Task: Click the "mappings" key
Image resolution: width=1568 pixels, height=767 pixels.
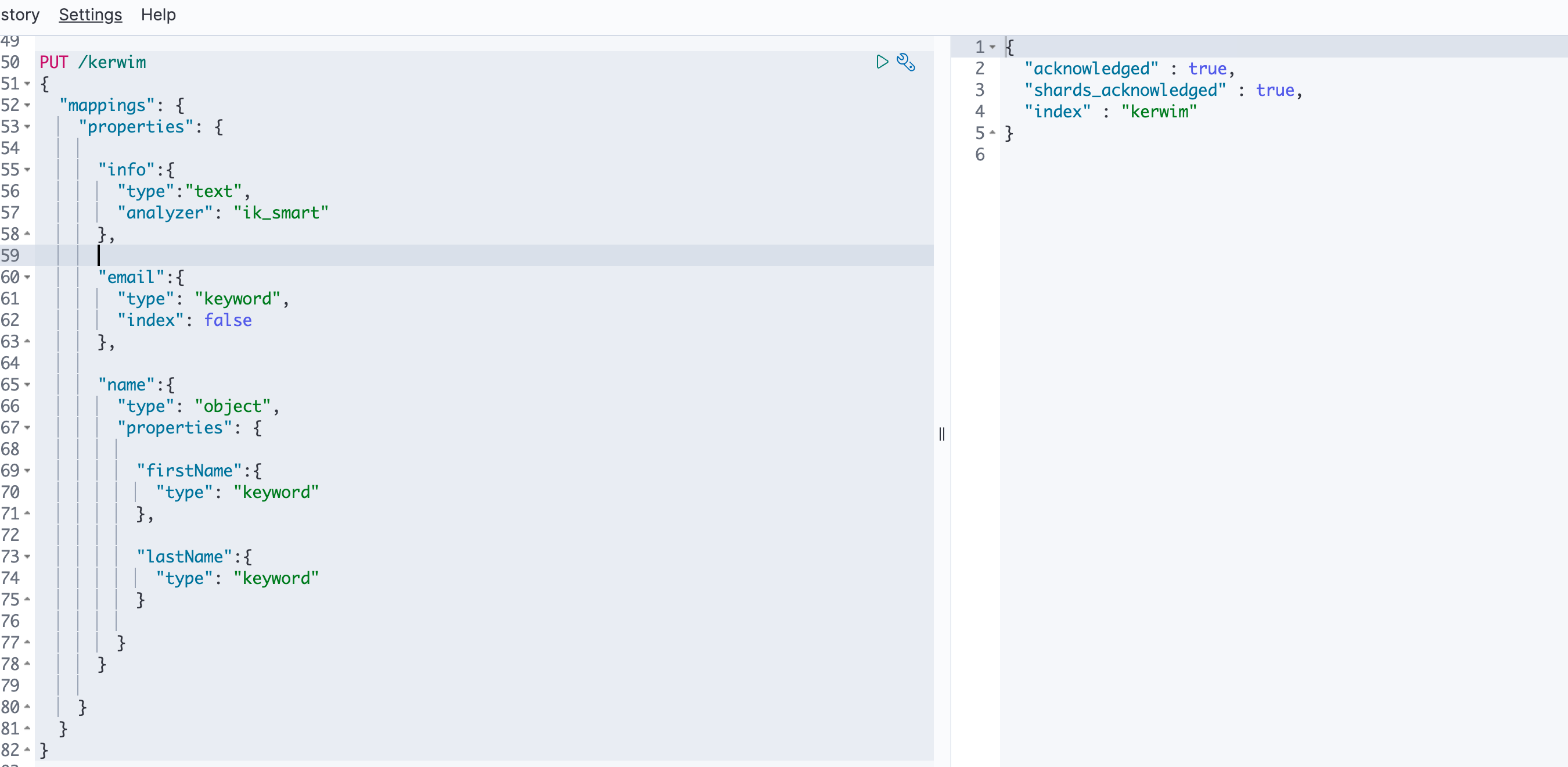Action: tap(107, 105)
